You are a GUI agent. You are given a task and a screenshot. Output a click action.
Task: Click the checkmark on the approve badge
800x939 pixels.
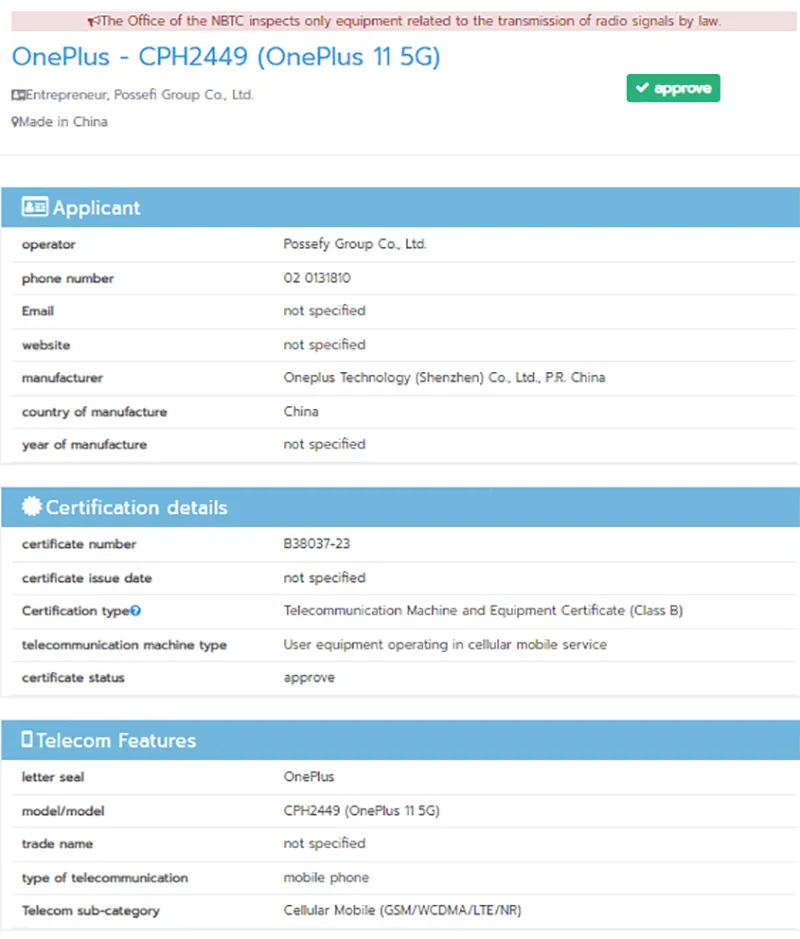point(642,89)
